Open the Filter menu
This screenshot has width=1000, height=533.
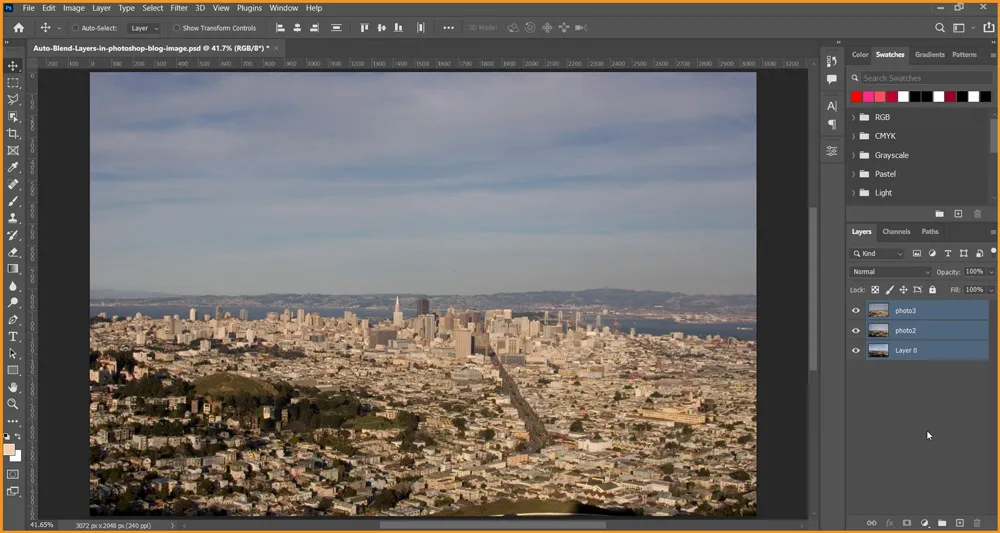(179, 8)
